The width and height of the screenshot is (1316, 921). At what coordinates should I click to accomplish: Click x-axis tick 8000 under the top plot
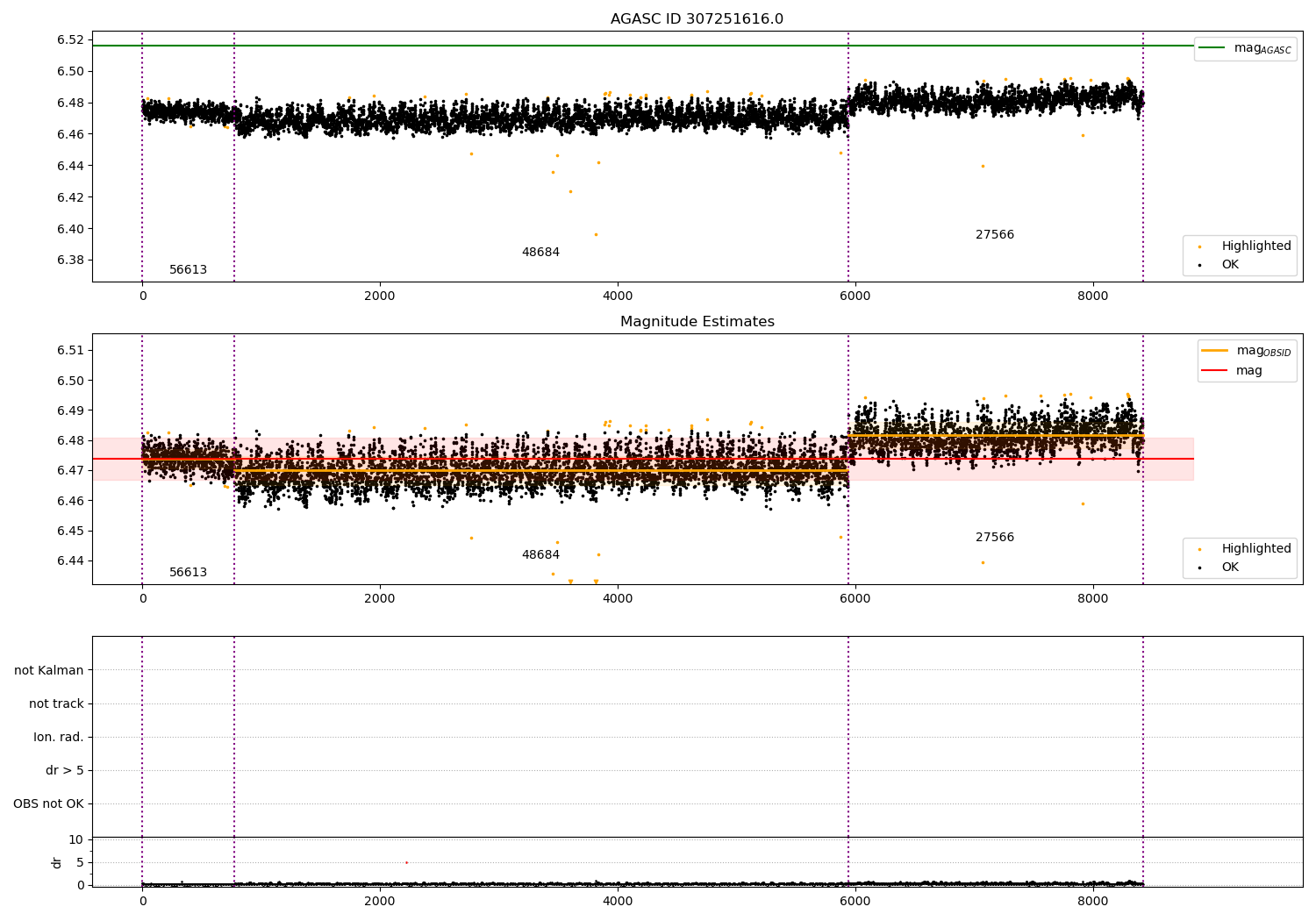coord(1093,296)
